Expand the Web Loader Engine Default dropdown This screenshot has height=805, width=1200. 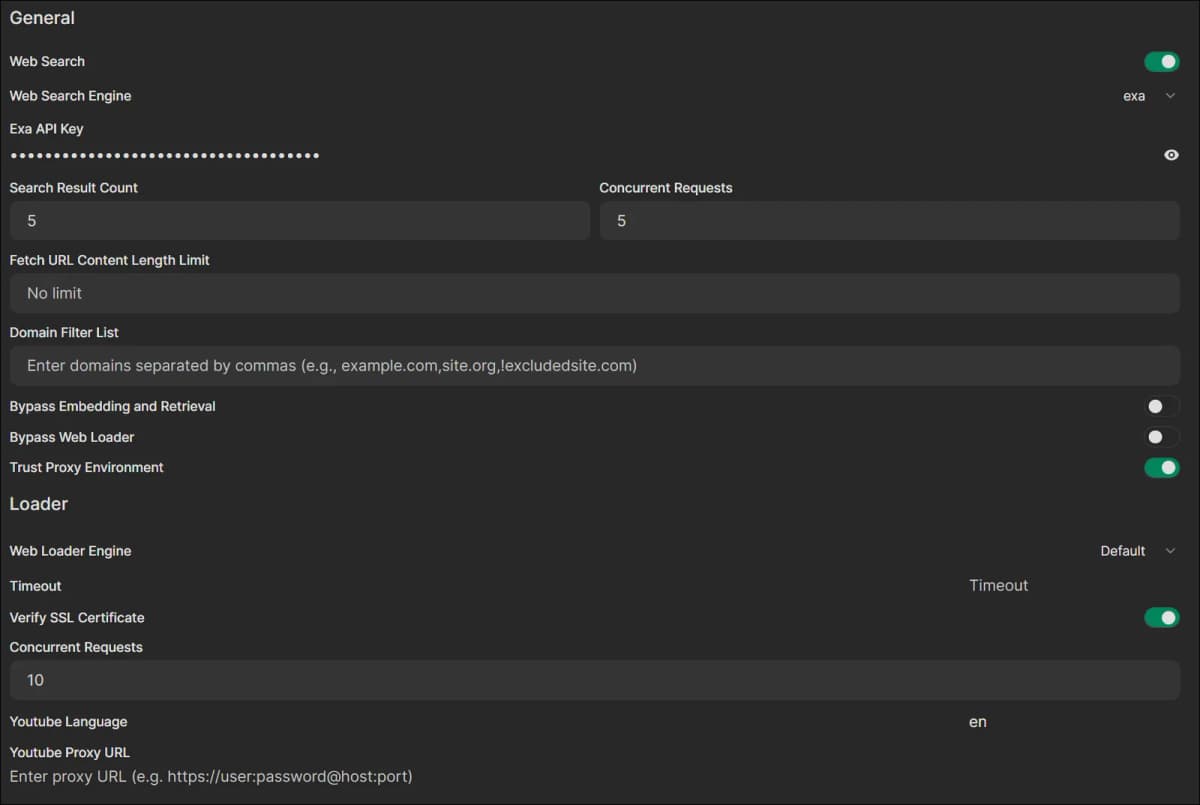[1137, 551]
